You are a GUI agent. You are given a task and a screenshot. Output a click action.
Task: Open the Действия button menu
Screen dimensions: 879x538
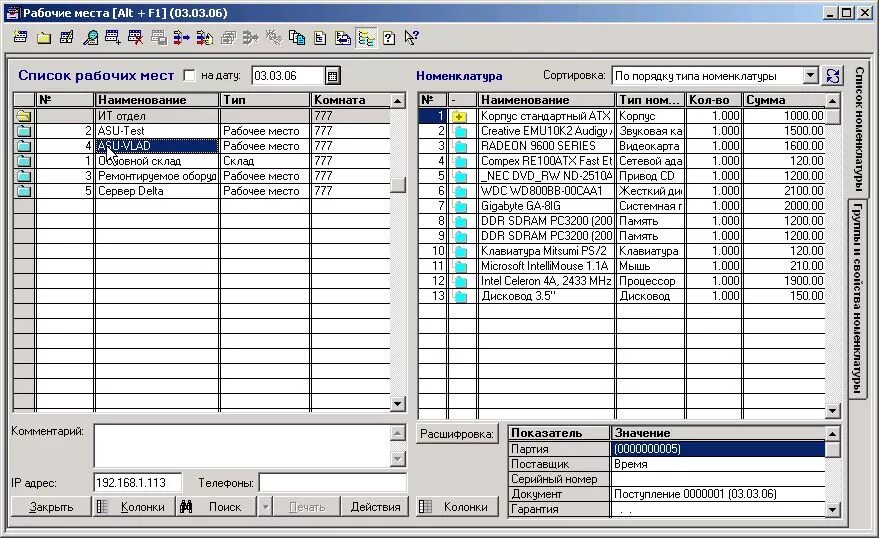(375, 507)
